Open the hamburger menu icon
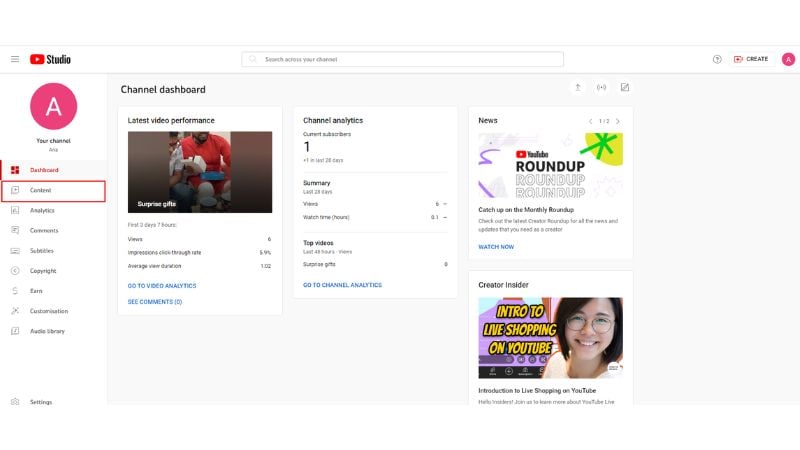Viewport: 800px width, 450px height. pyautogui.click(x=15, y=59)
